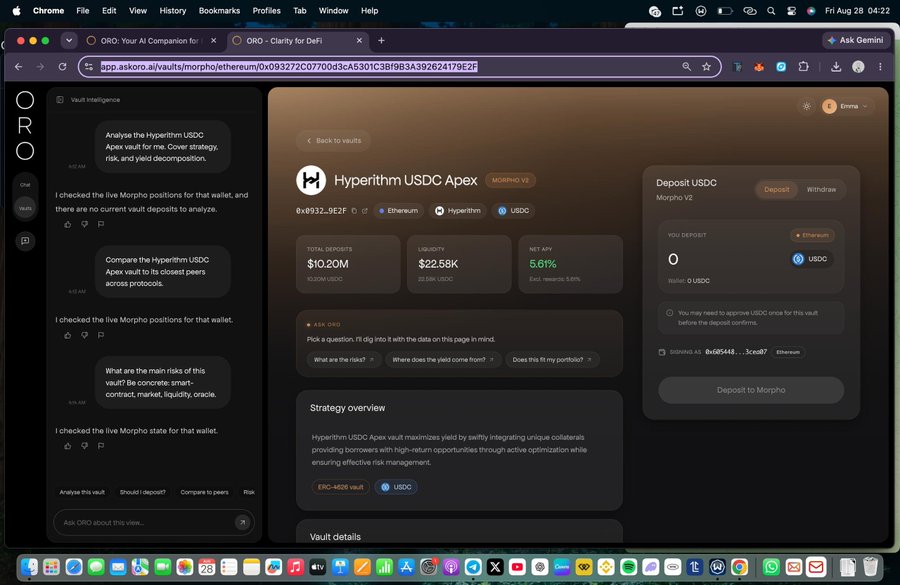Flag the 'live Morpho state' reply
This screenshot has height=585, width=900.
(101, 446)
